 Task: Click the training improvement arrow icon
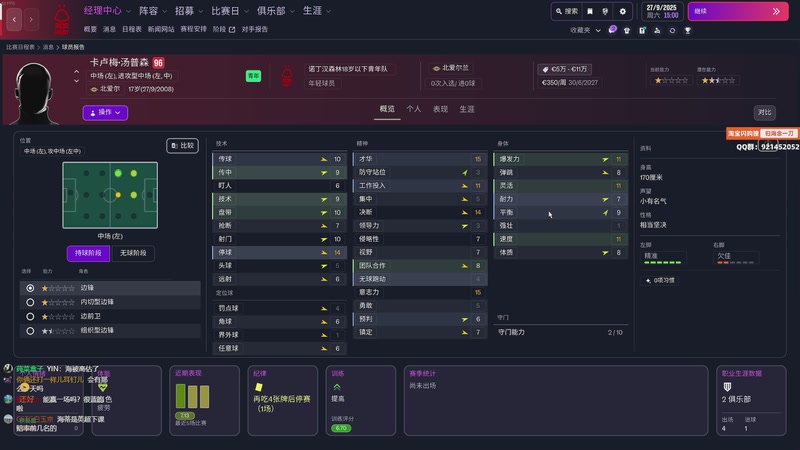pos(337,387)
